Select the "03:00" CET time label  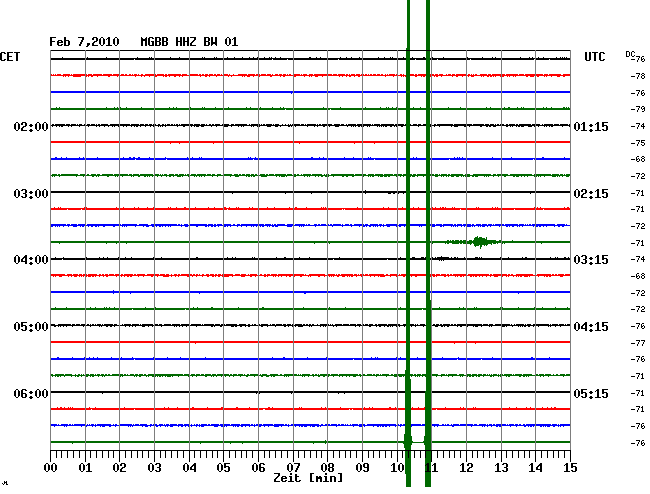(31, 194)
